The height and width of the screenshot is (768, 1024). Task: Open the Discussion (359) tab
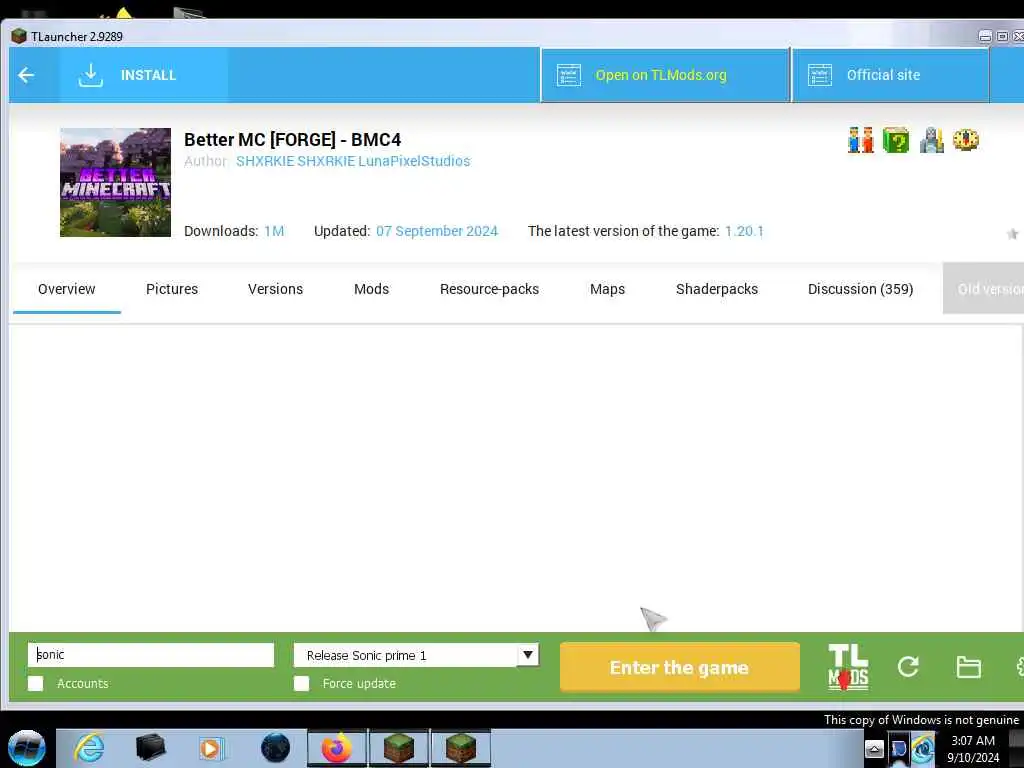(x=861, y=289)
